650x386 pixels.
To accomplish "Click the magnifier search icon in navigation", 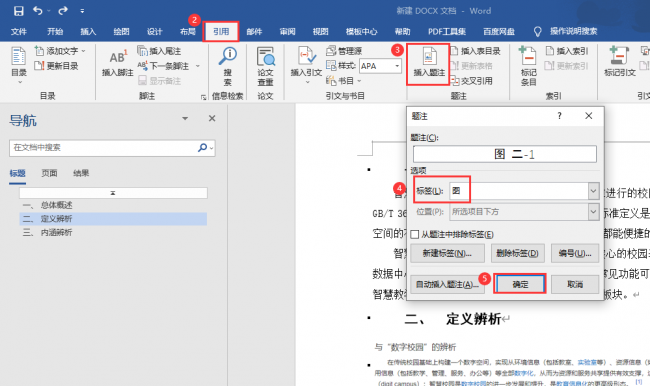I will pos(202,148).
